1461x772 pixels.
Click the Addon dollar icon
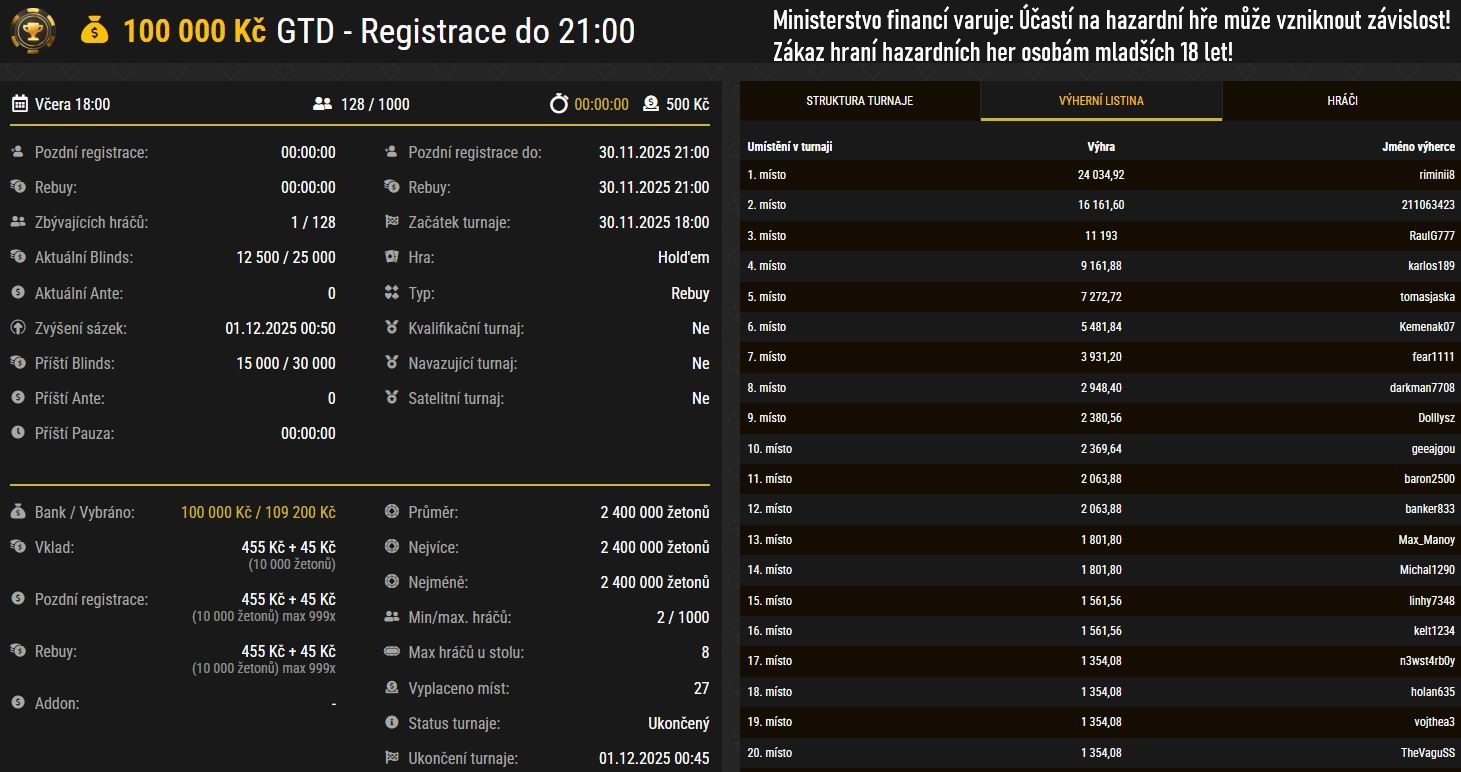coord(18,703)
